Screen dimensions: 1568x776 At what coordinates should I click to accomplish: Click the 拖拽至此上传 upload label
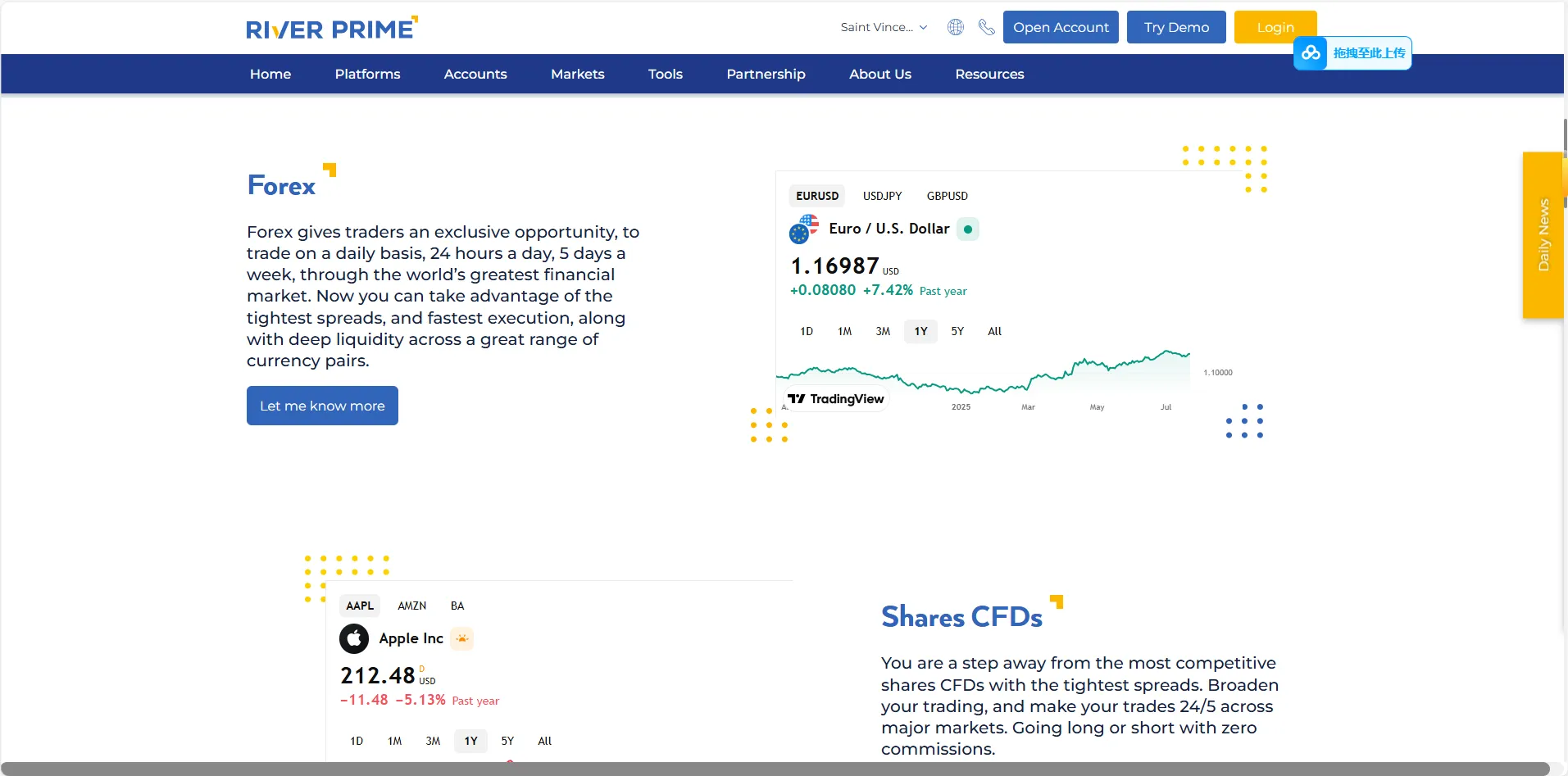1369,53
